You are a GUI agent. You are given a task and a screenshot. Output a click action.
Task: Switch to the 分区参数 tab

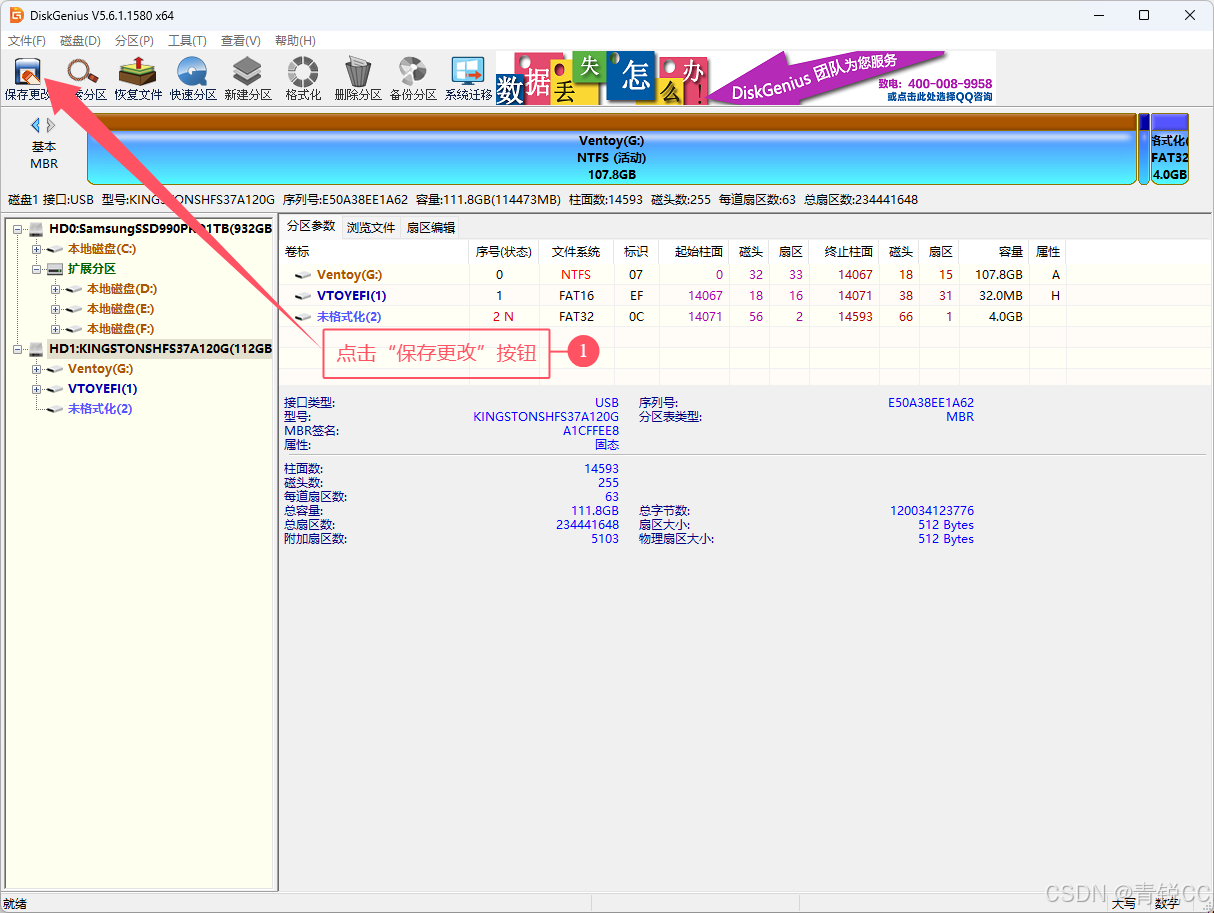tap(311, 227)
